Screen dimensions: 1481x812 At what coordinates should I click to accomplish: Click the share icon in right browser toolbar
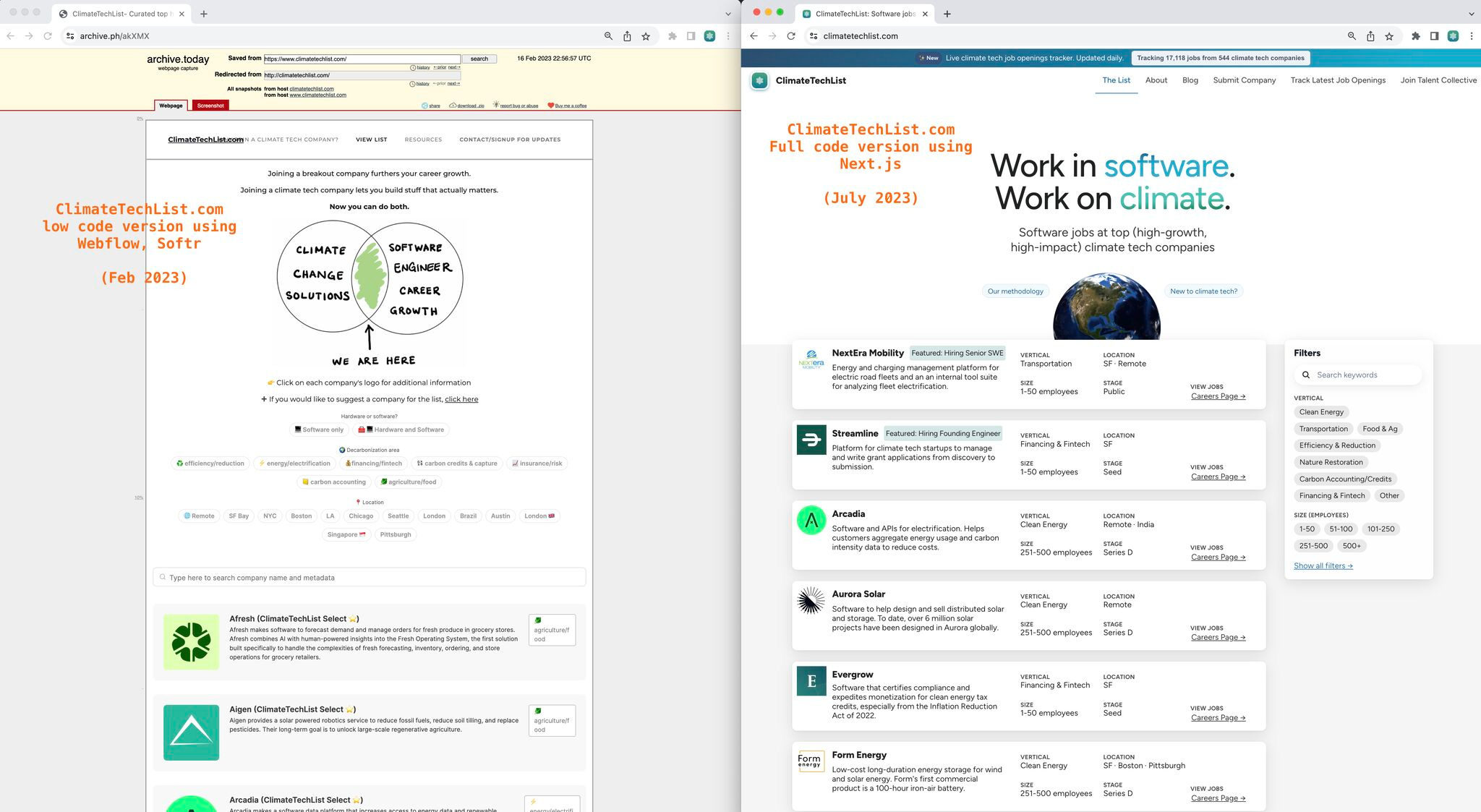click(x=1370, y=36)
